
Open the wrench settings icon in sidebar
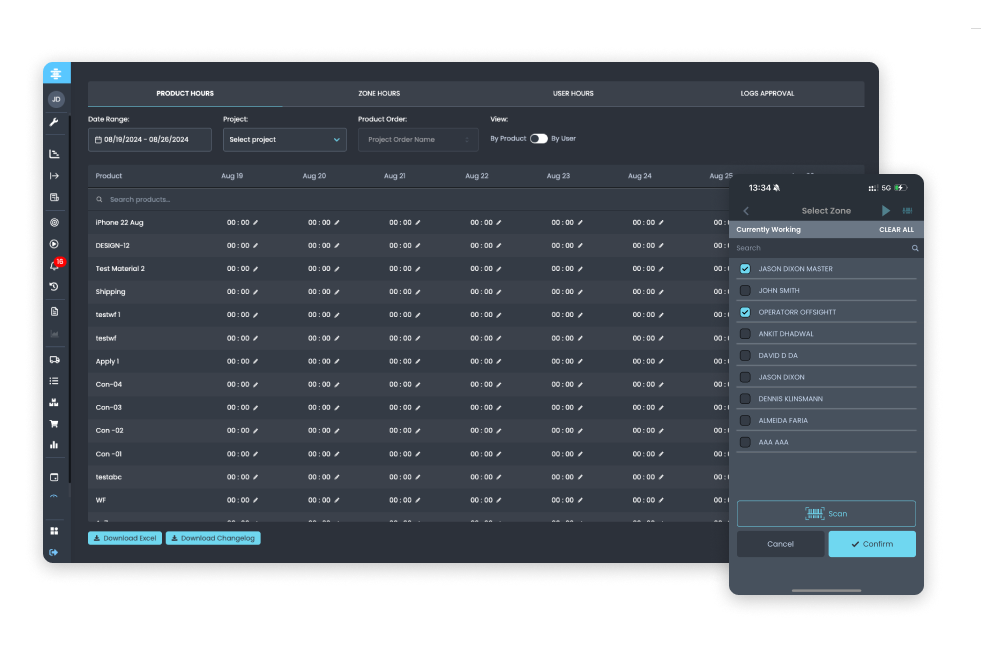point(54,122)
